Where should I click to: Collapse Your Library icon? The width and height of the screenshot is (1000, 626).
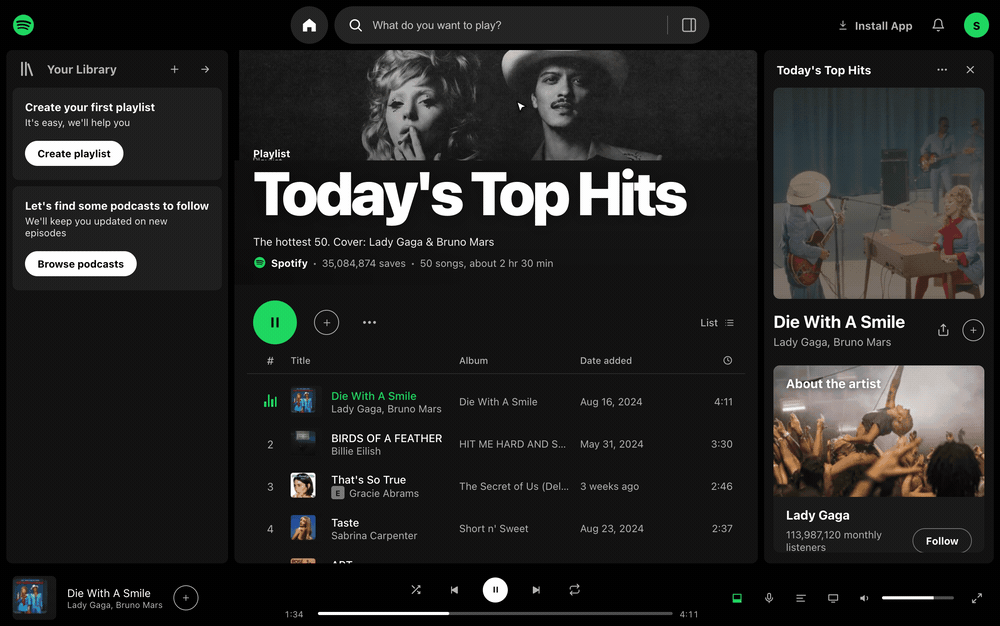pyautogui.click(x=27, y=69)
